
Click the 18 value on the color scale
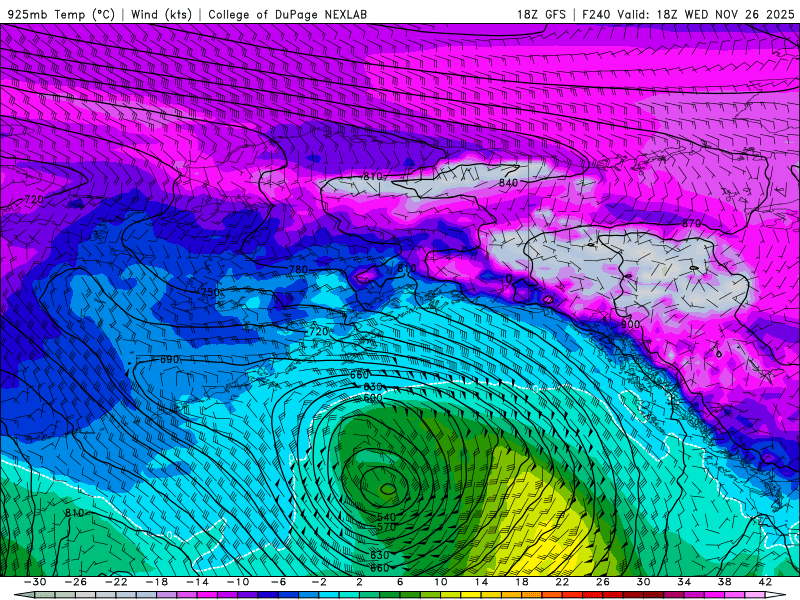tap(521, 582)
